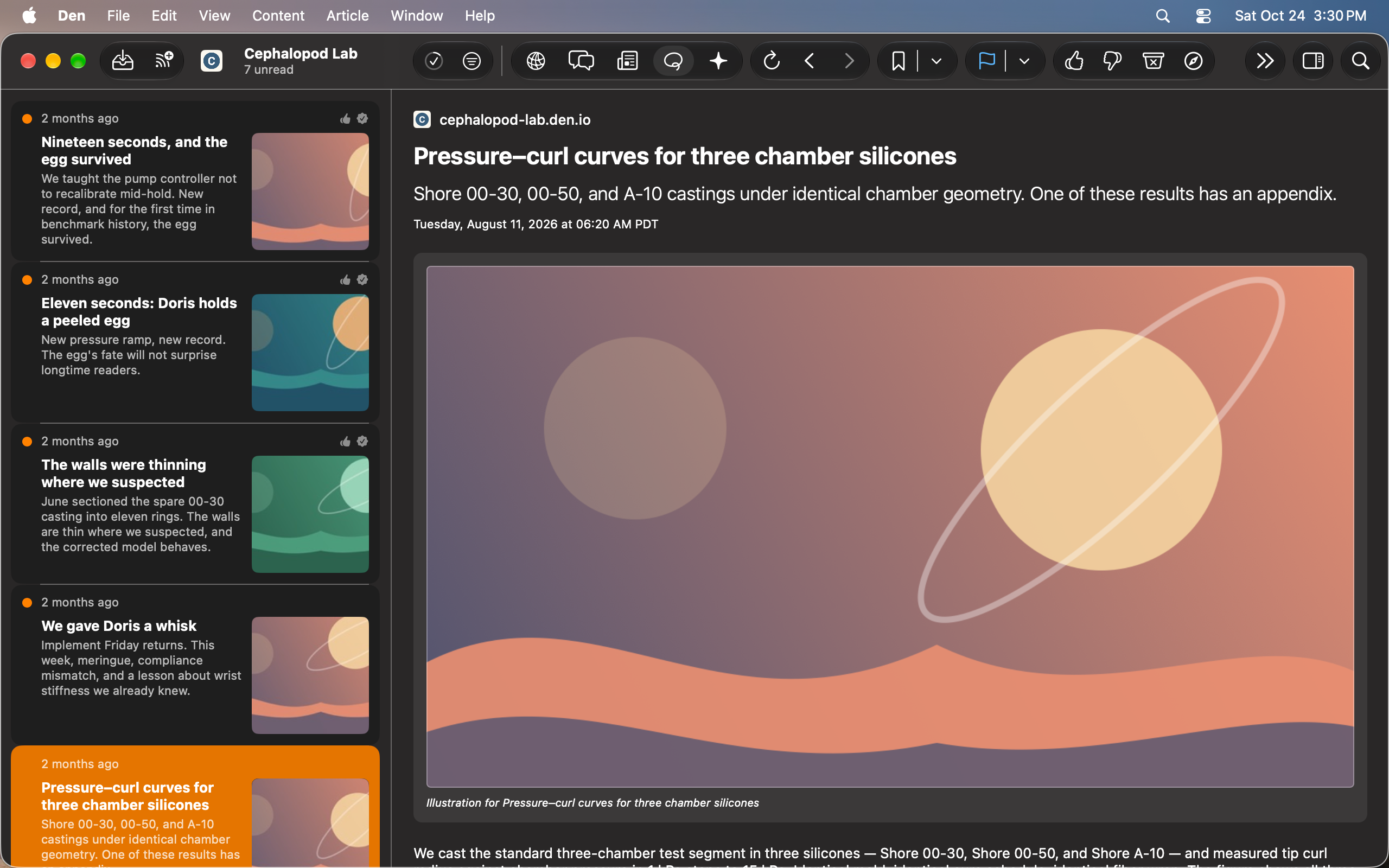The width and height of the screenshot is (1389, 868).
Task: Select 'The walls were thinning where we suspected'
Action: pyautogui.click(x=195, y=503)
